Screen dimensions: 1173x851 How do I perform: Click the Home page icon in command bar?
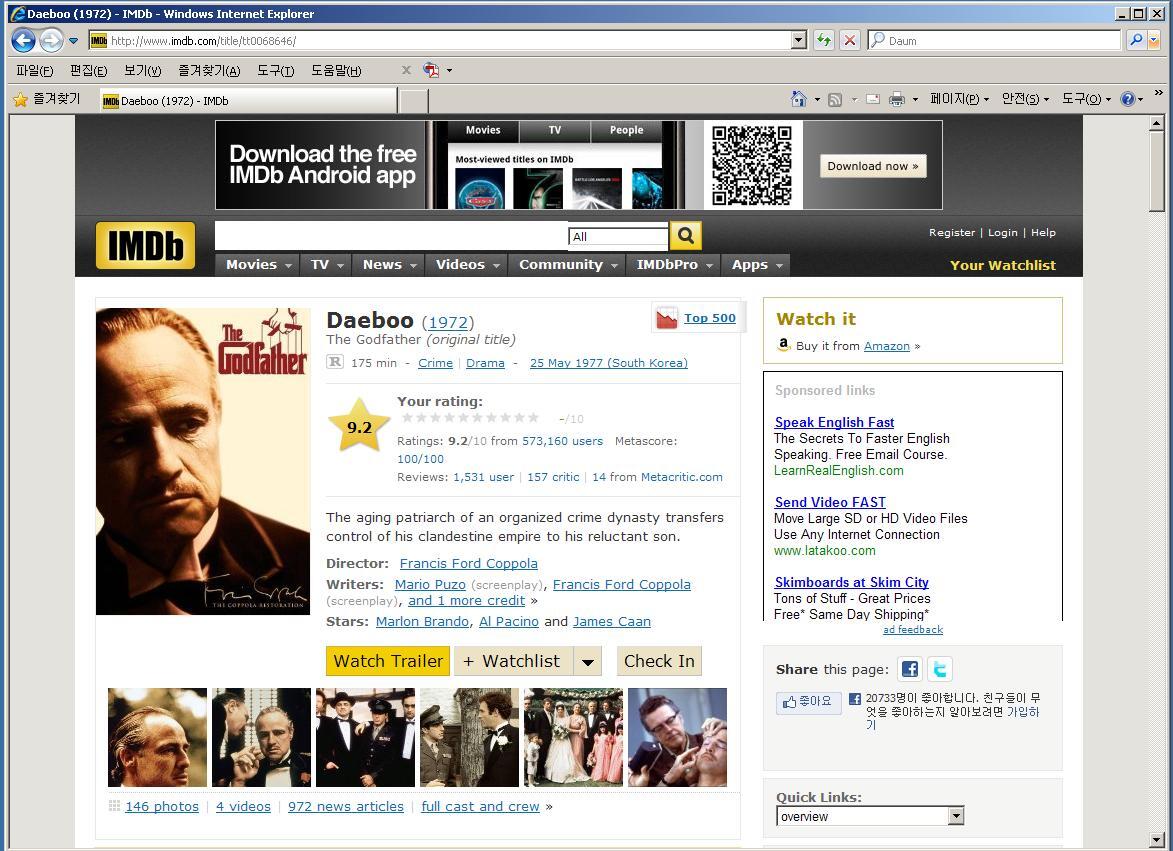click(x=798, y=99)
